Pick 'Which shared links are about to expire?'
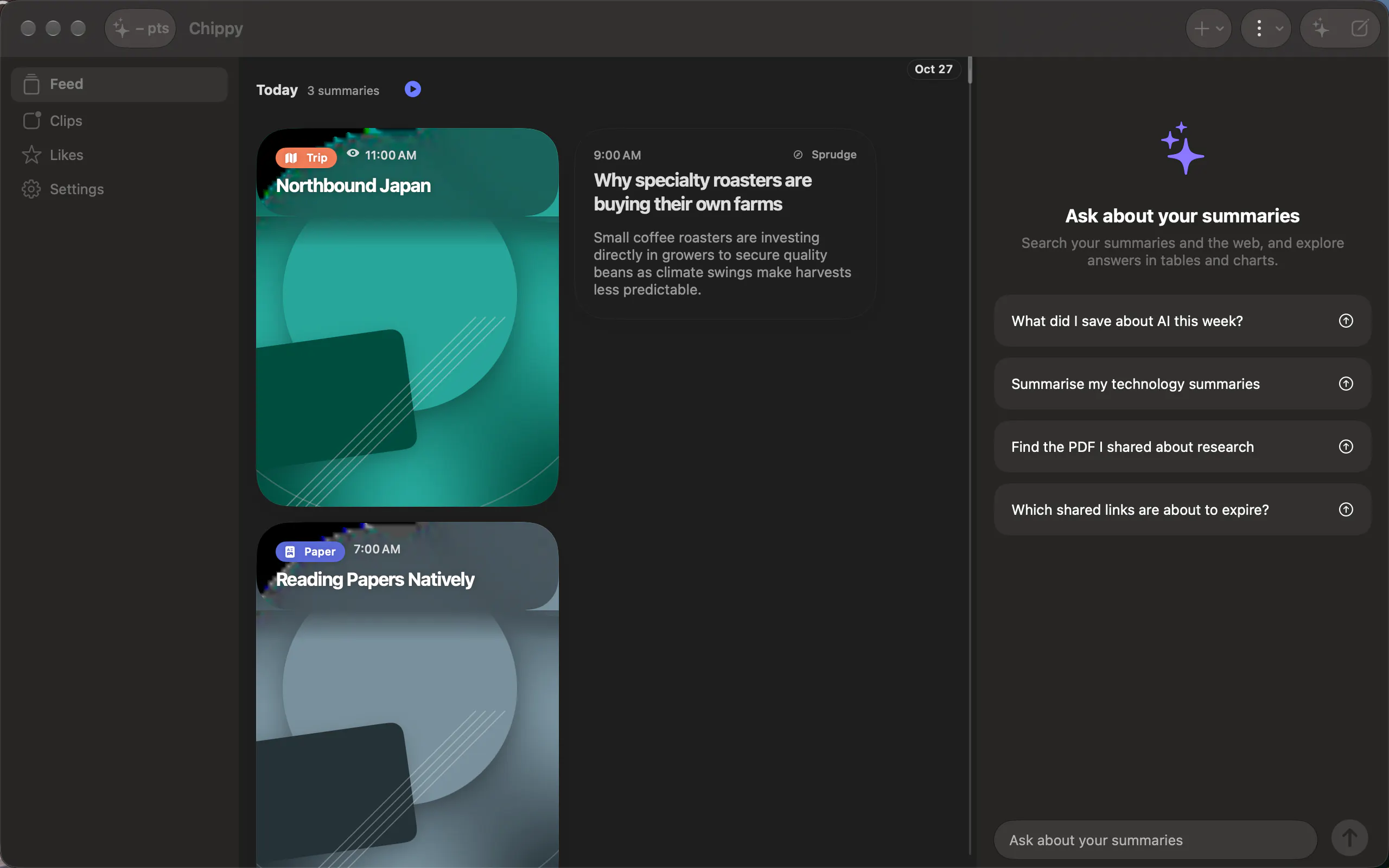Screen dimensions: 1389x868 click(1182, 509)
